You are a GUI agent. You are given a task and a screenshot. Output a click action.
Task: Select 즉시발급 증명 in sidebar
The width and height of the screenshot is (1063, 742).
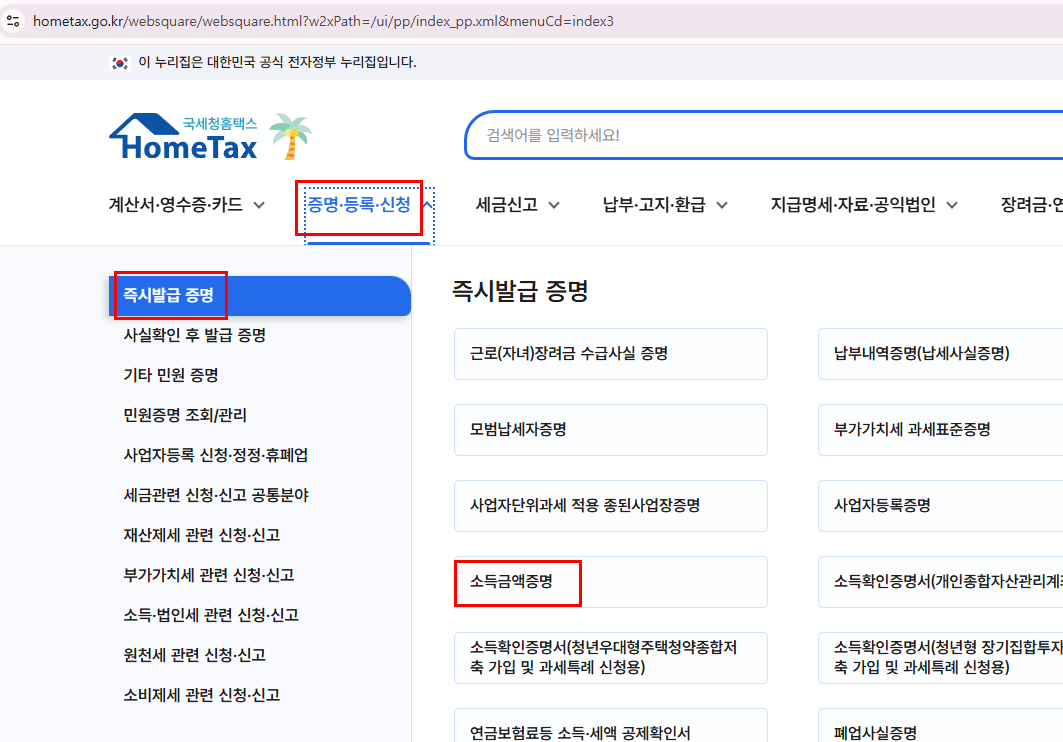pos(260,295)
